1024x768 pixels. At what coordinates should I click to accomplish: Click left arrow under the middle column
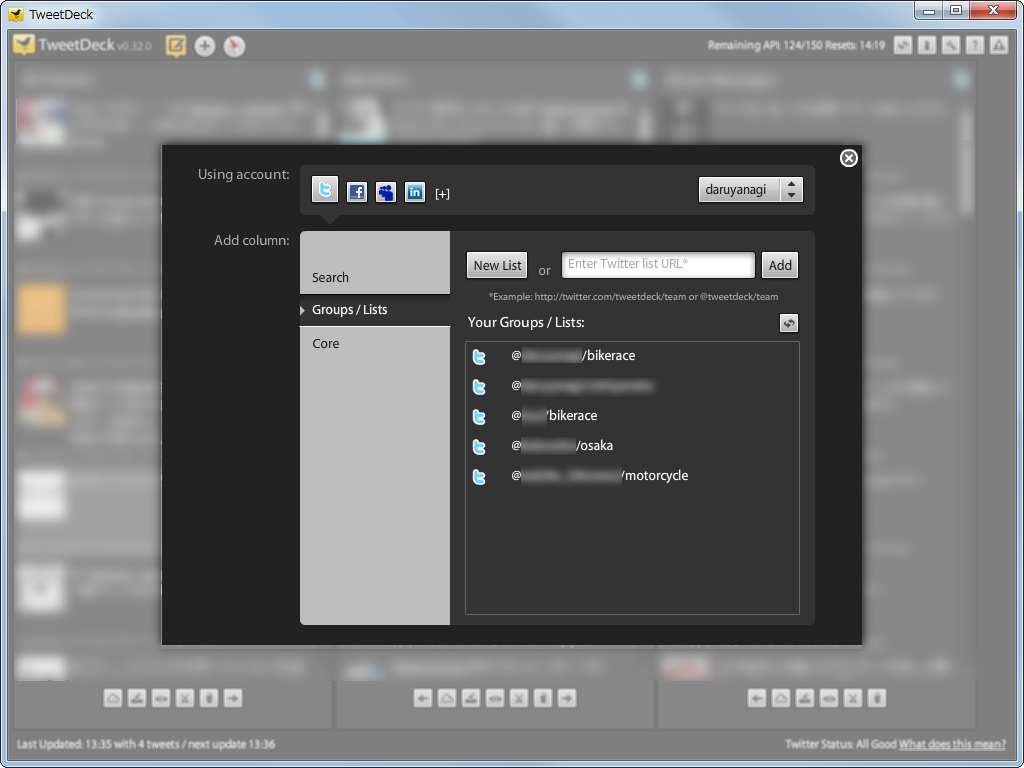pos(423,699)
